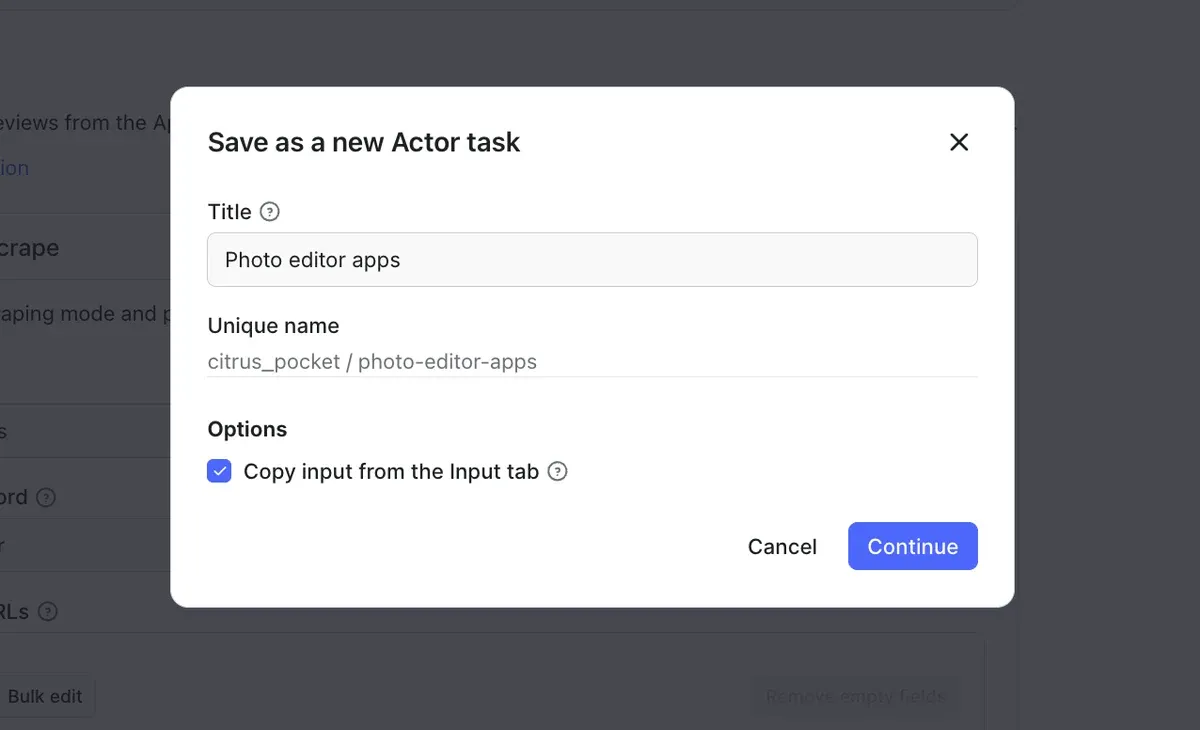This screenshot has width=1200, height=730.
Task: Click the Title label text
Action: pos(229,212)
